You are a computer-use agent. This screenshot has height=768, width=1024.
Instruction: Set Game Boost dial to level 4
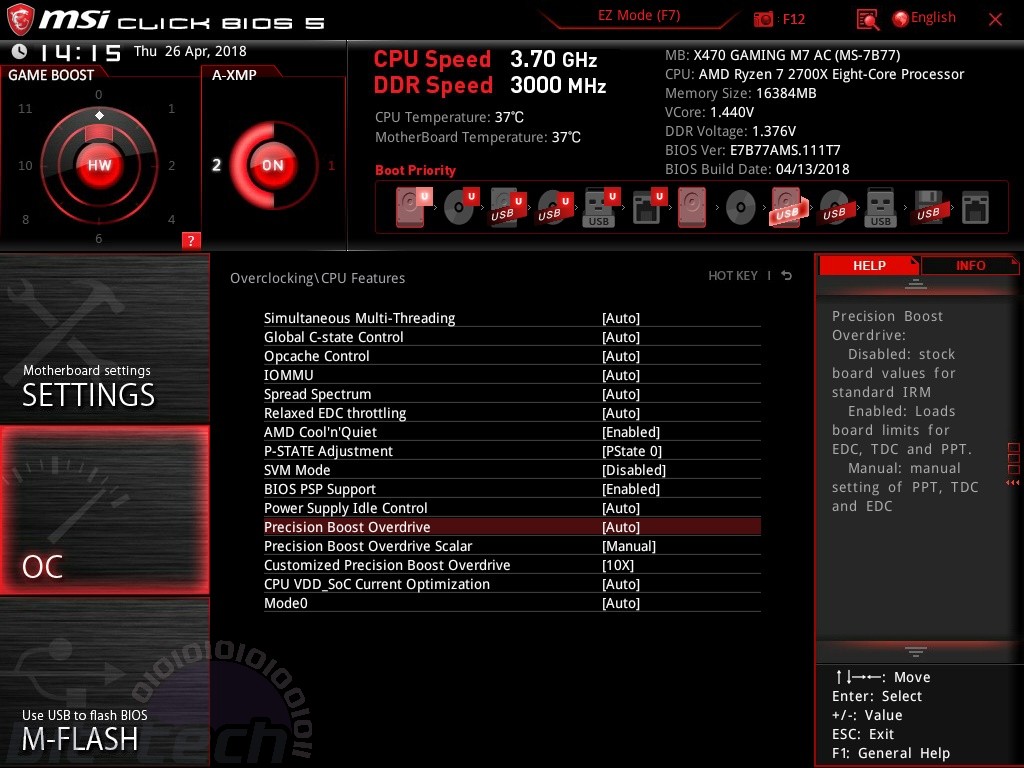click(x=171, y=219)
